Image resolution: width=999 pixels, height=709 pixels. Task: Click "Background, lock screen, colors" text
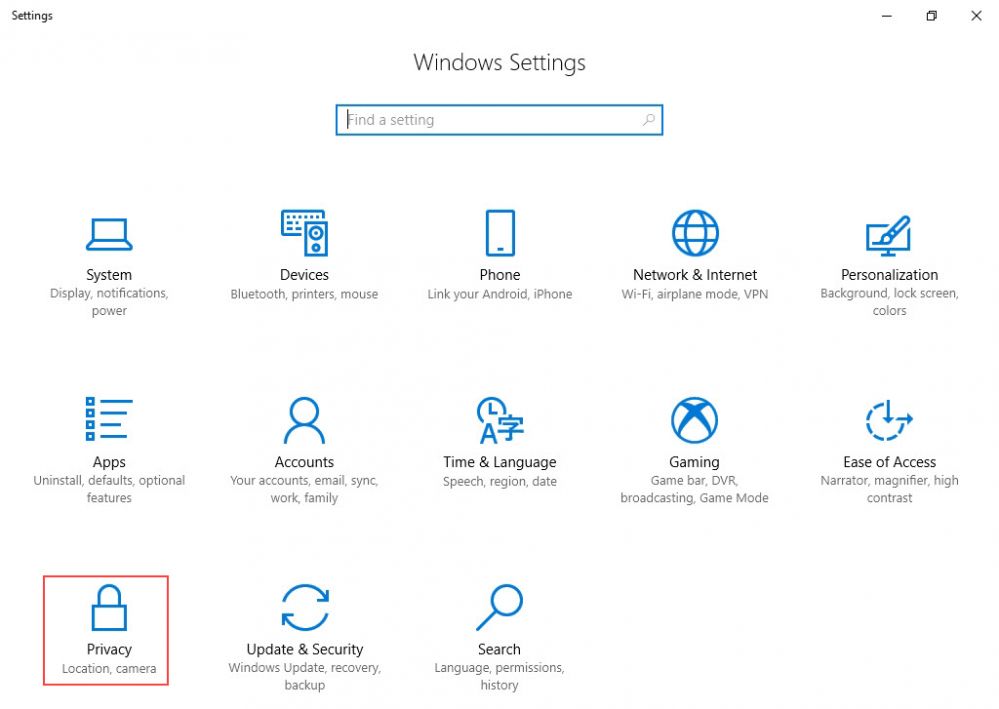point(889,302)
